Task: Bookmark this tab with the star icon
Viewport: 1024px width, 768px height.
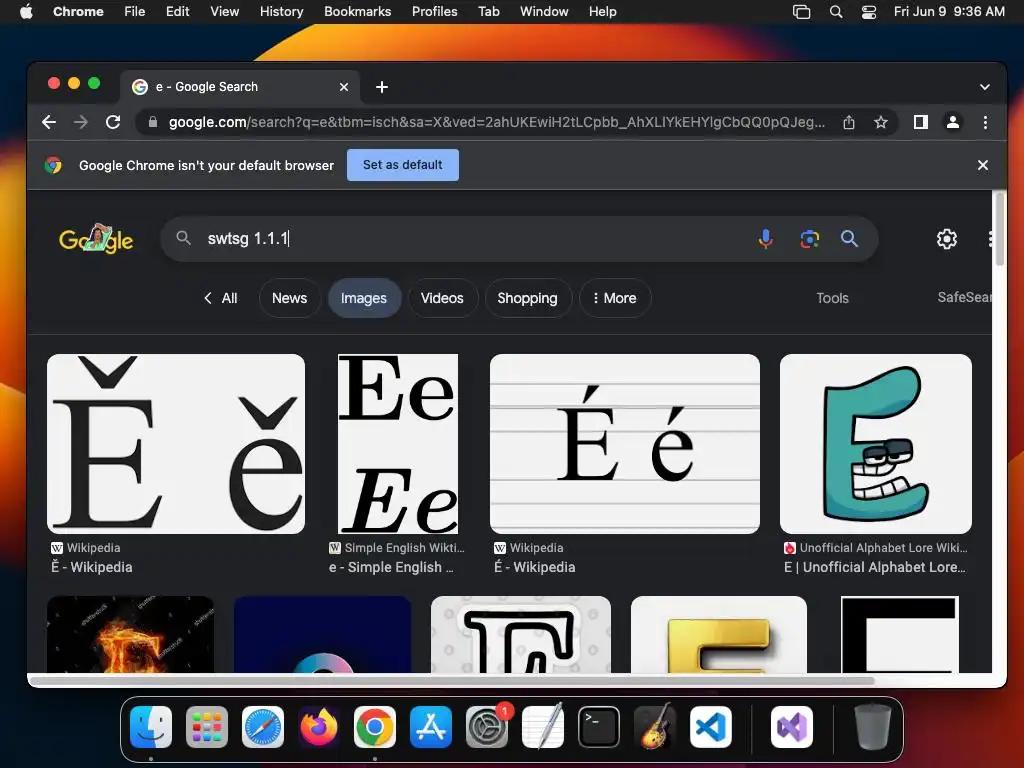Action: [881, 122]
